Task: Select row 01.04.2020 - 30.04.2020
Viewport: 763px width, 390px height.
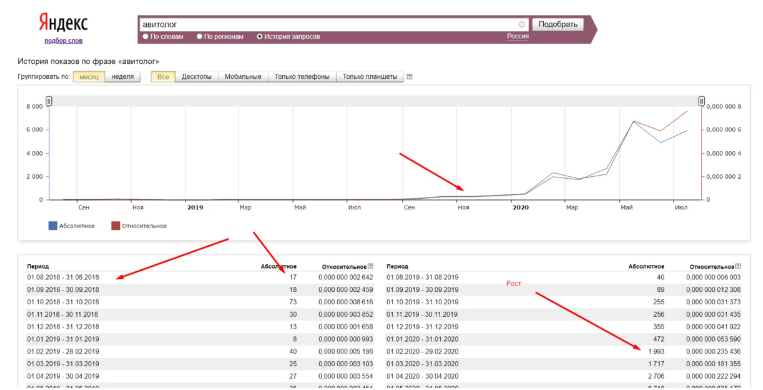Action: [x=563, y=376]
